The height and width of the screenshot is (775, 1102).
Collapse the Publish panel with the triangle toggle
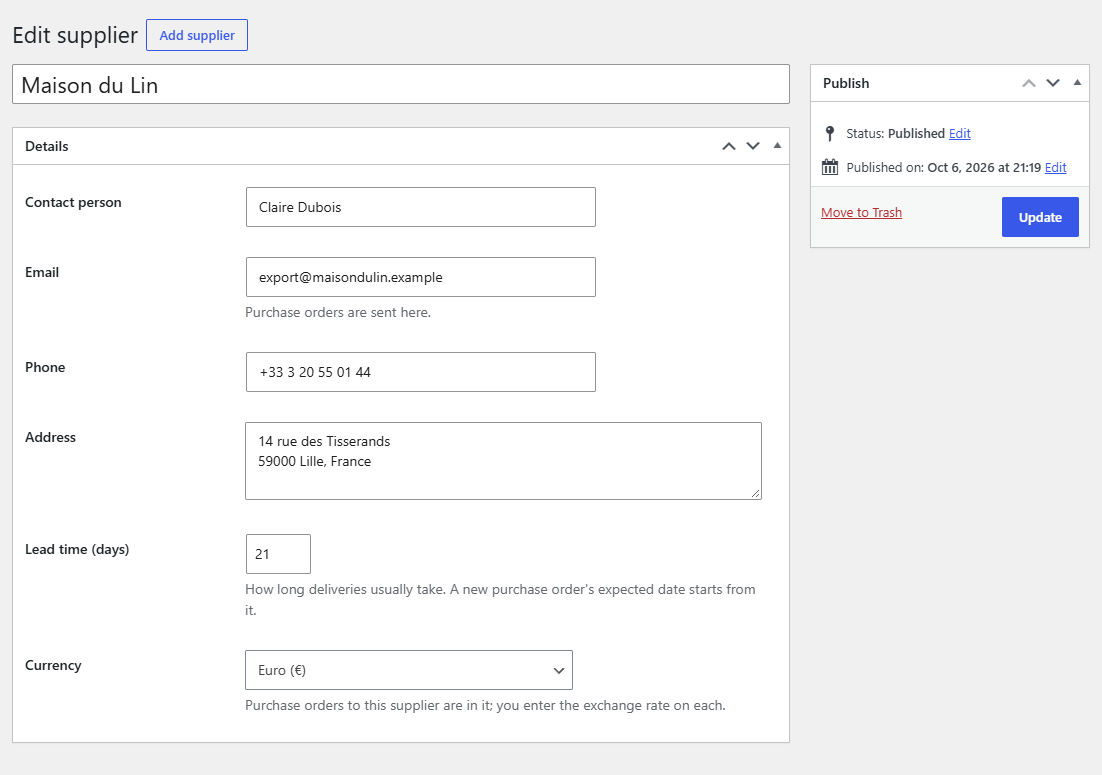pos(1077,83)
